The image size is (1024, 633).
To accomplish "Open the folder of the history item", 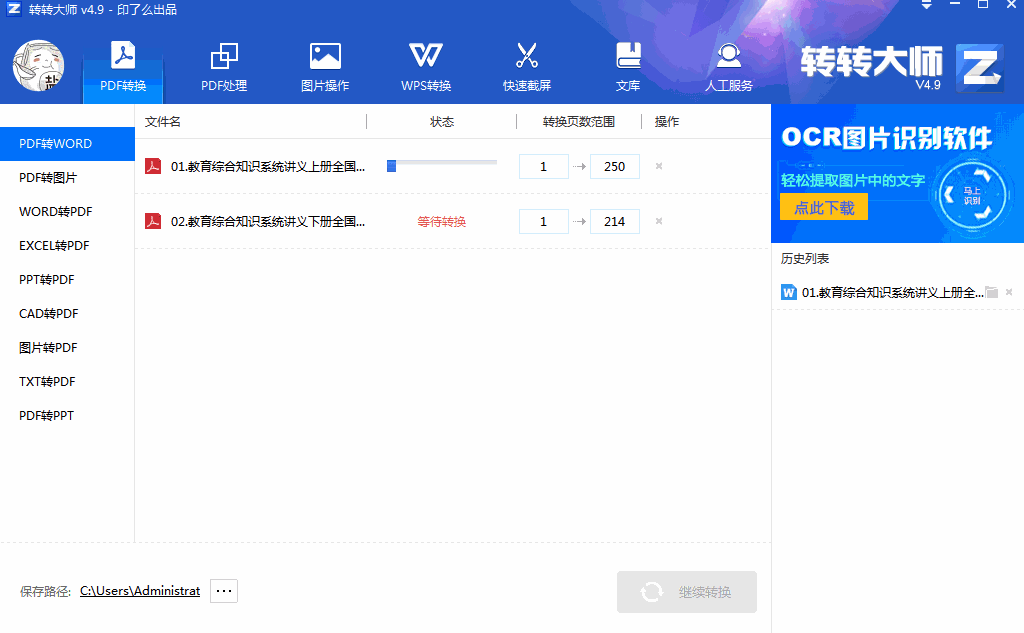I will (x=992, y=292).
